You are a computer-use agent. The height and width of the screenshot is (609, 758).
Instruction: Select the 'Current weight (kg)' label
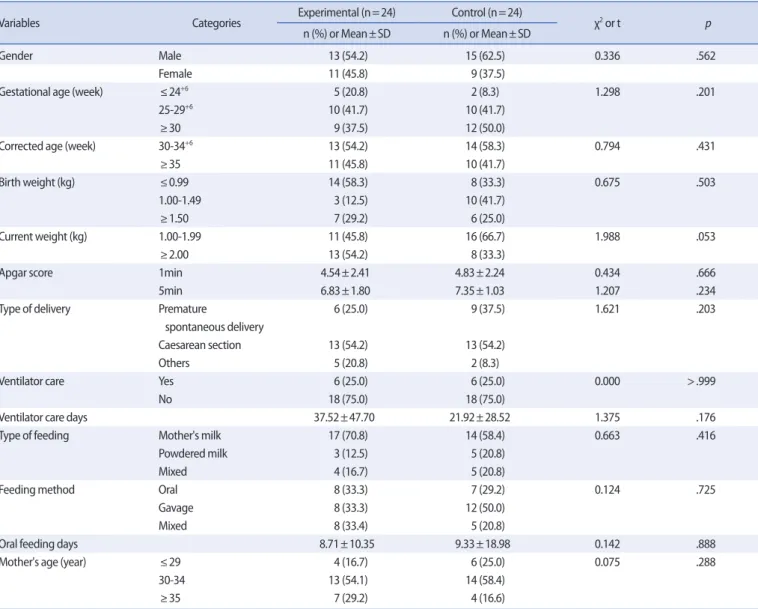click(x=43, y=236)
